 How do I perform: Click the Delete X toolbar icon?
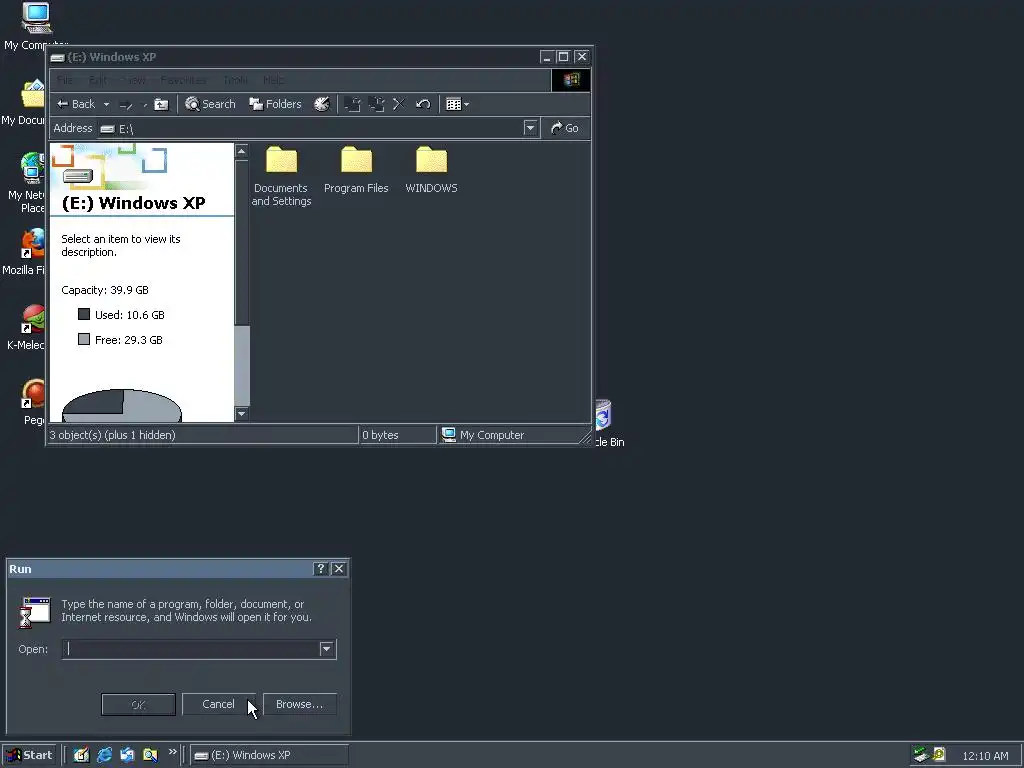pos(399,104)
